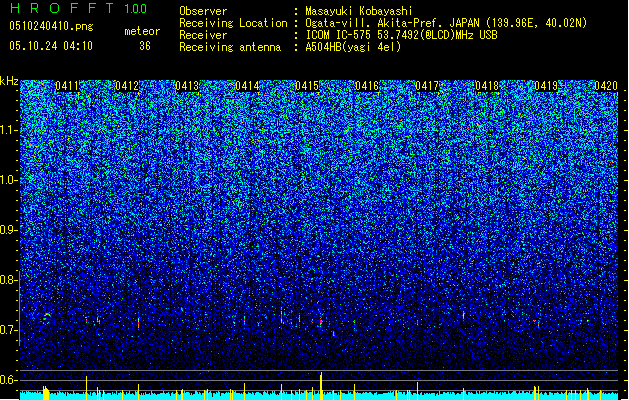Select the antenna value A504HB(yagi 4el)

353,47
